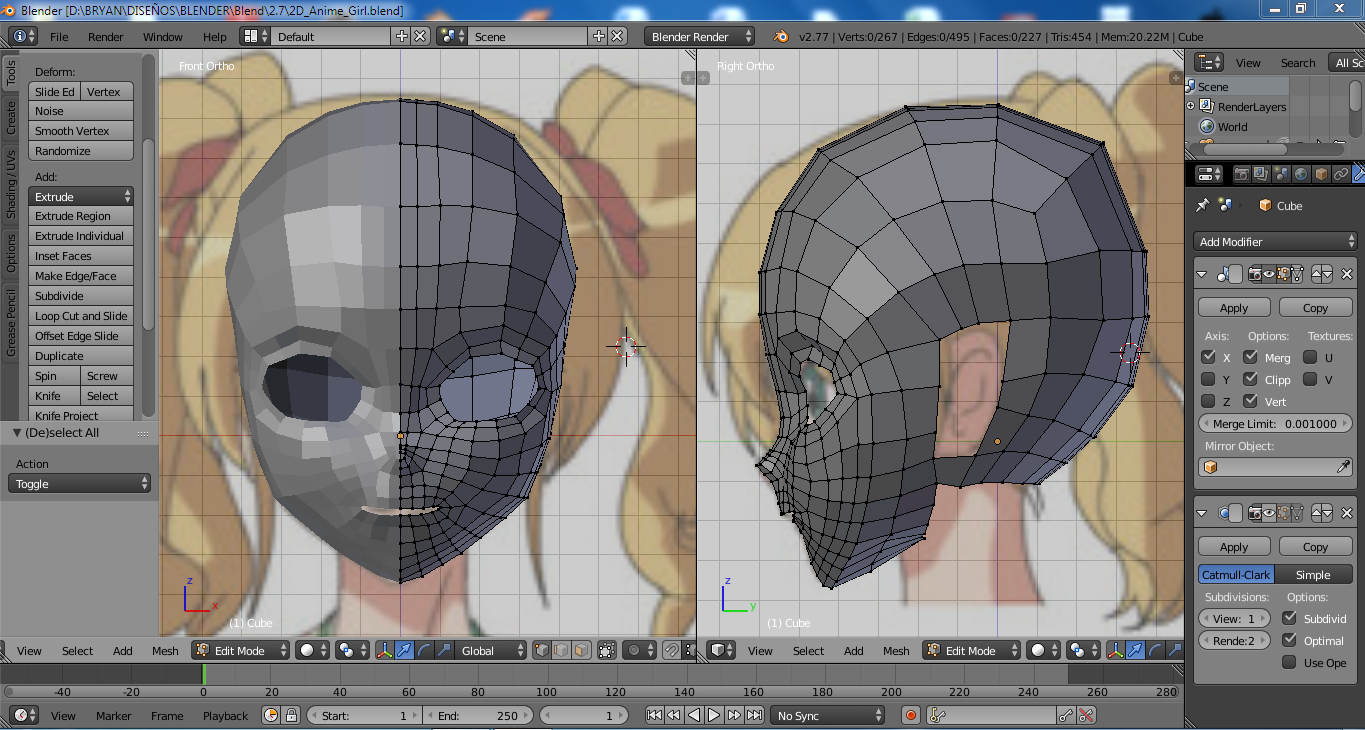The image size is (1365, 730).
Task: Apply the Mirror modifier
Action: [x=1234, y=308]
